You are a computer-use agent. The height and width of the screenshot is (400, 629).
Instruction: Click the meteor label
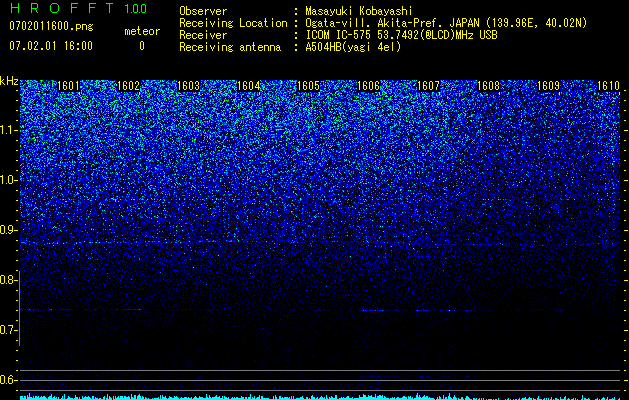[x=142, y=31]
